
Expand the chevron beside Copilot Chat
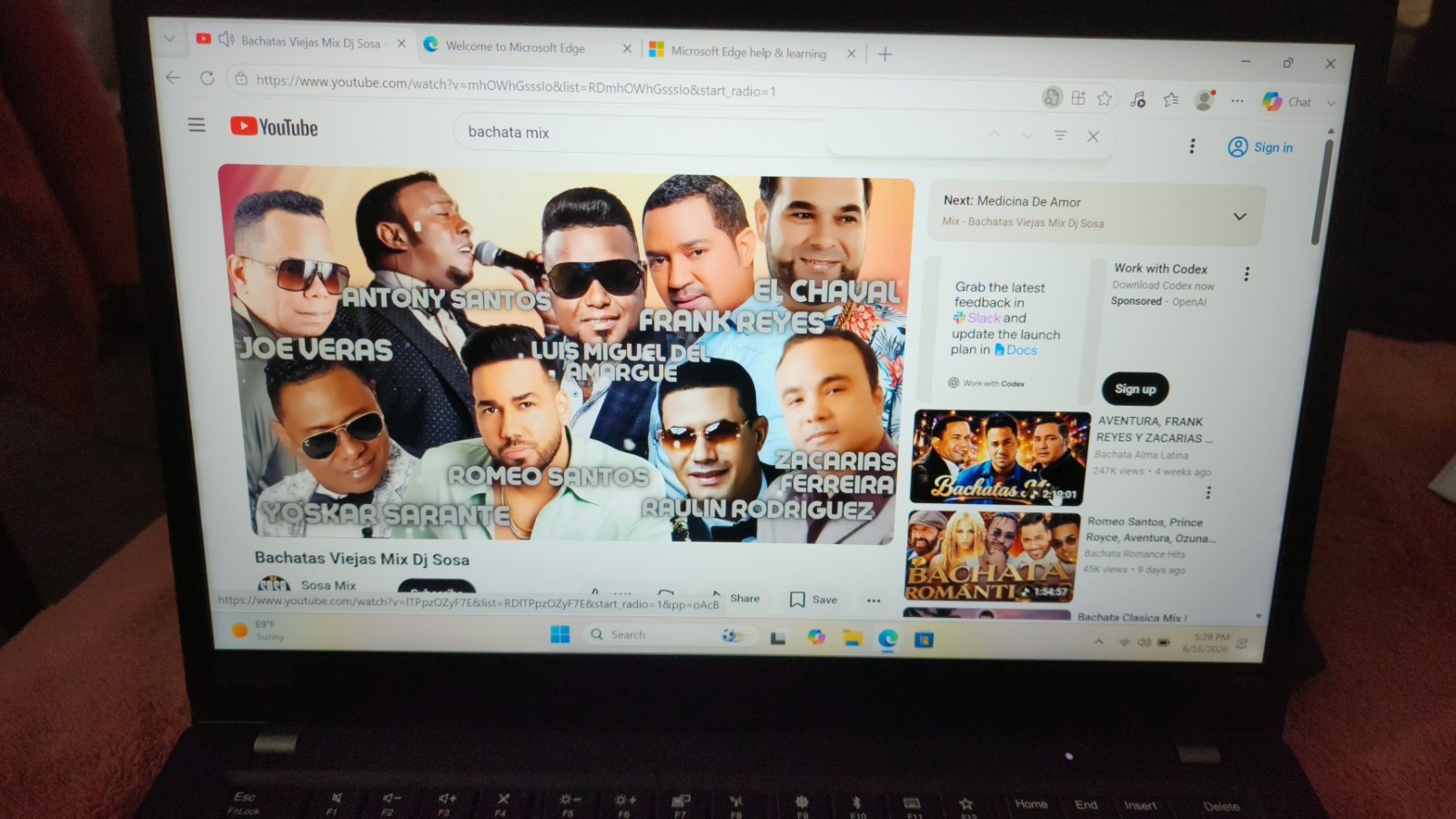[x=1331, y=103]
